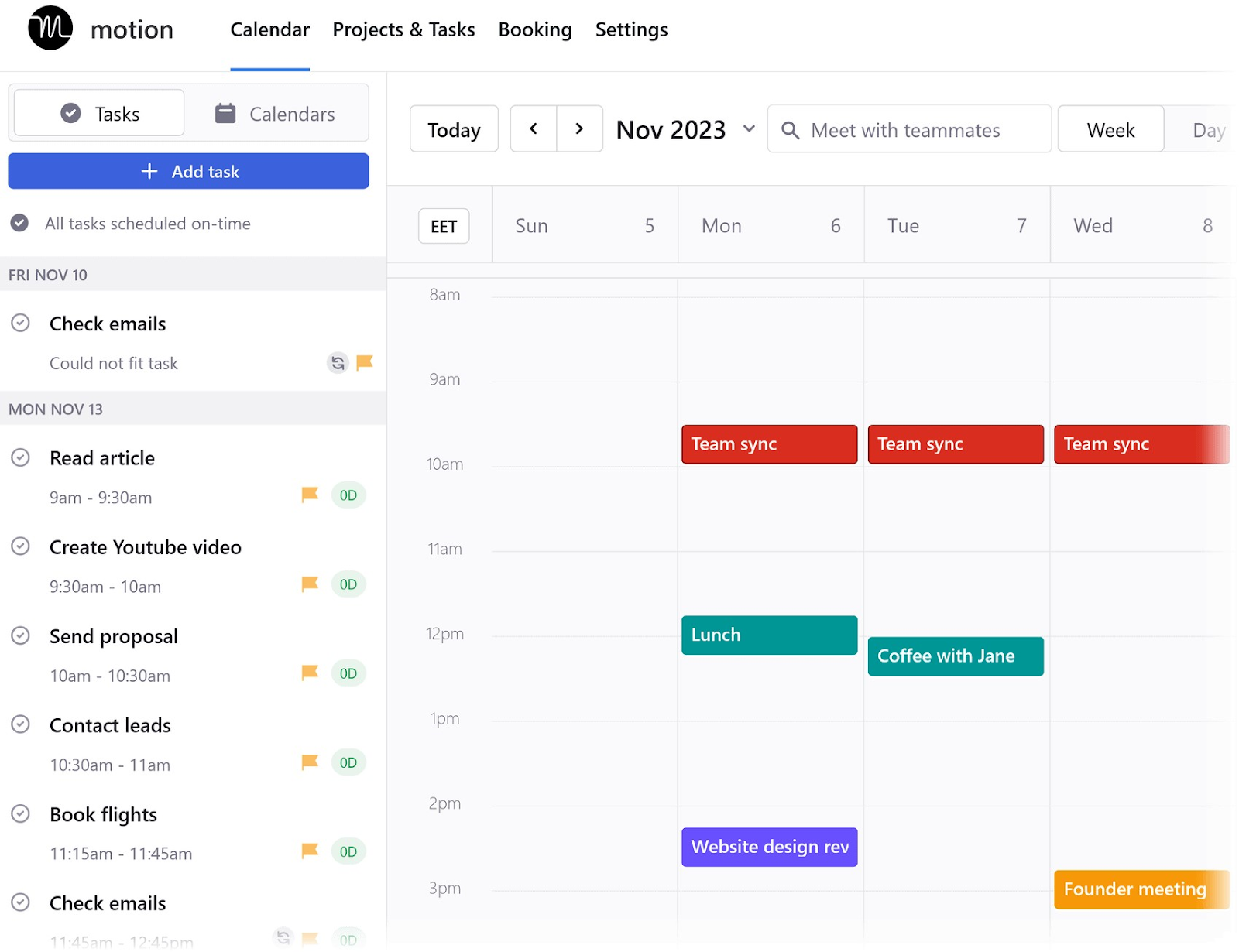The height and width of the screenshot is (952, 1239).
Task: Click the 0D deadline badge on Send proposal
Action: pos(348,673)
